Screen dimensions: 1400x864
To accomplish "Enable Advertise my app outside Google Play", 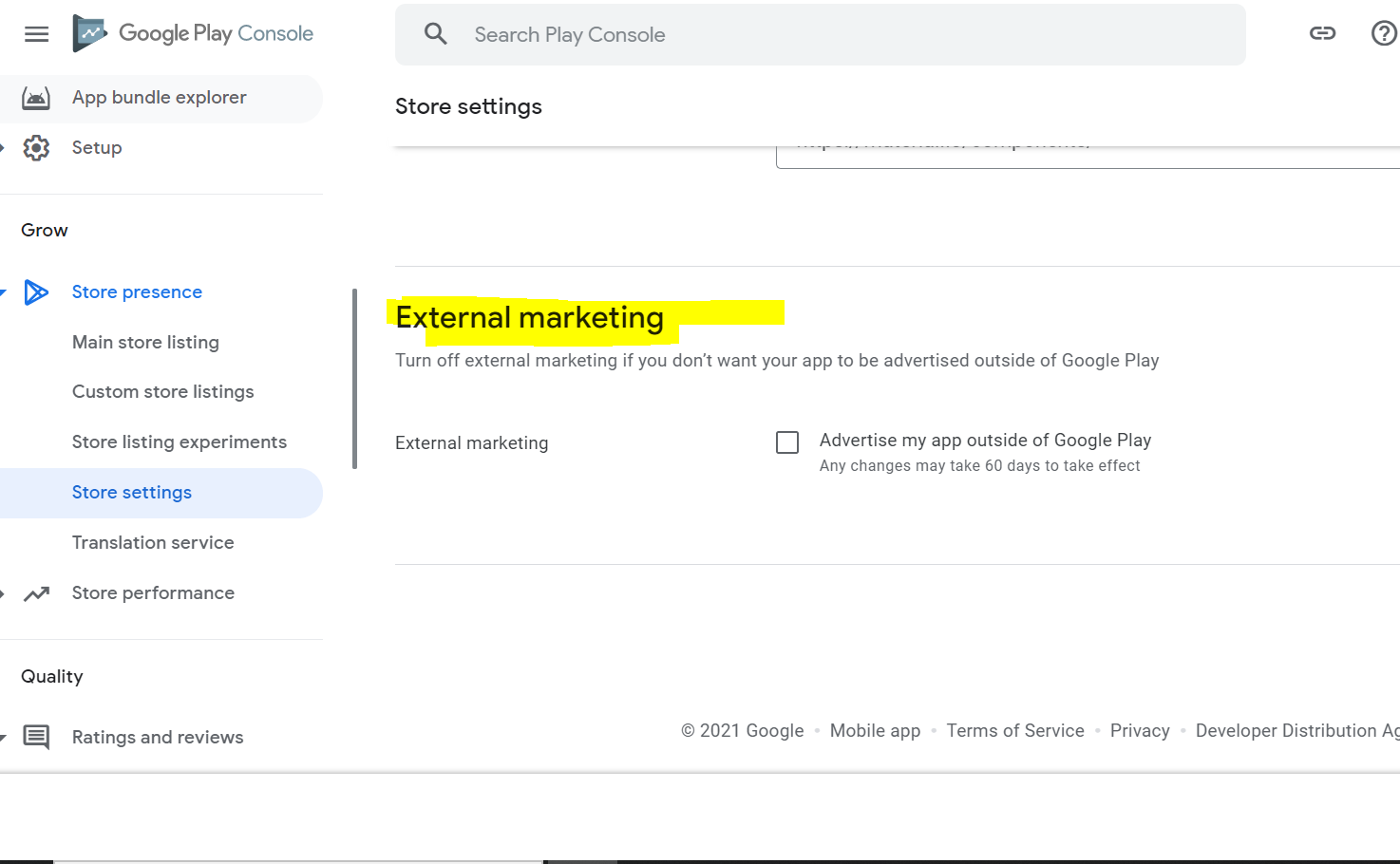I will pyautogui.click(x=787, y=442).
